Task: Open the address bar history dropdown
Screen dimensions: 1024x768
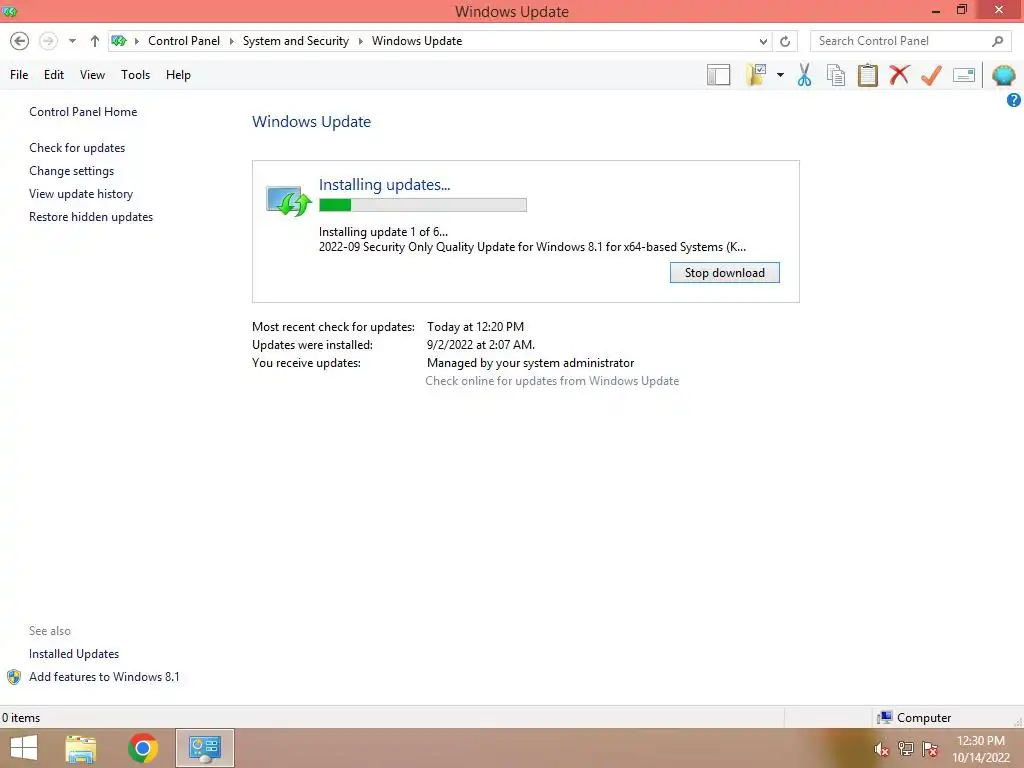Action: click(763, 41)
